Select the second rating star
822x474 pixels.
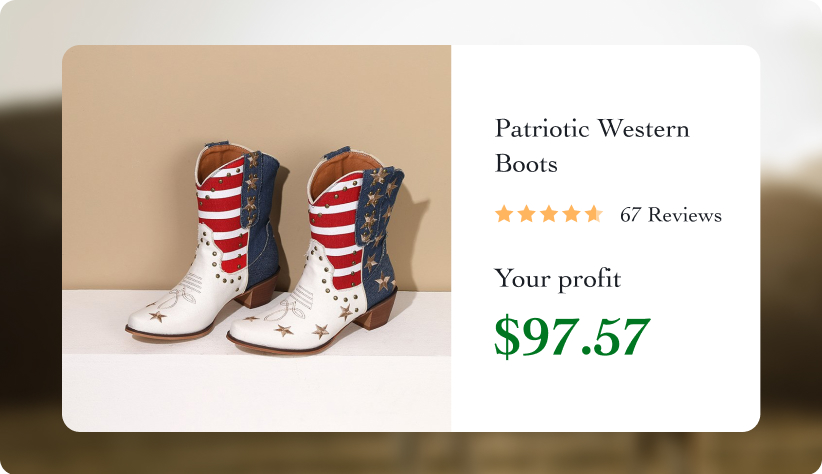[x=526, y=214]
